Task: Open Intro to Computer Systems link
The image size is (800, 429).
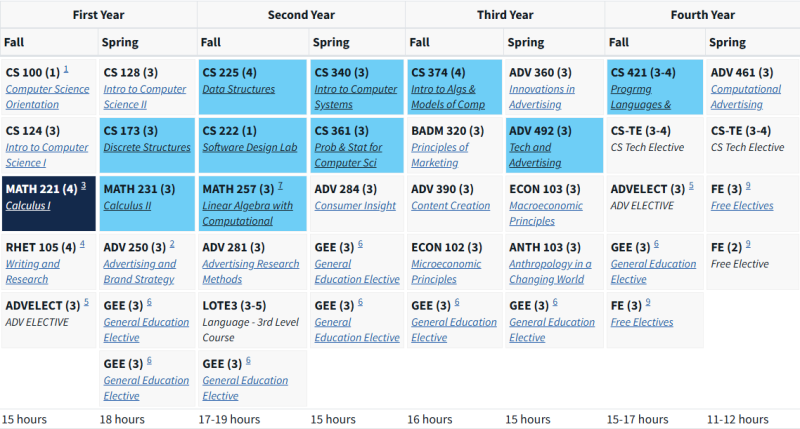Action: pyautogui.click(x=356, y=96)
